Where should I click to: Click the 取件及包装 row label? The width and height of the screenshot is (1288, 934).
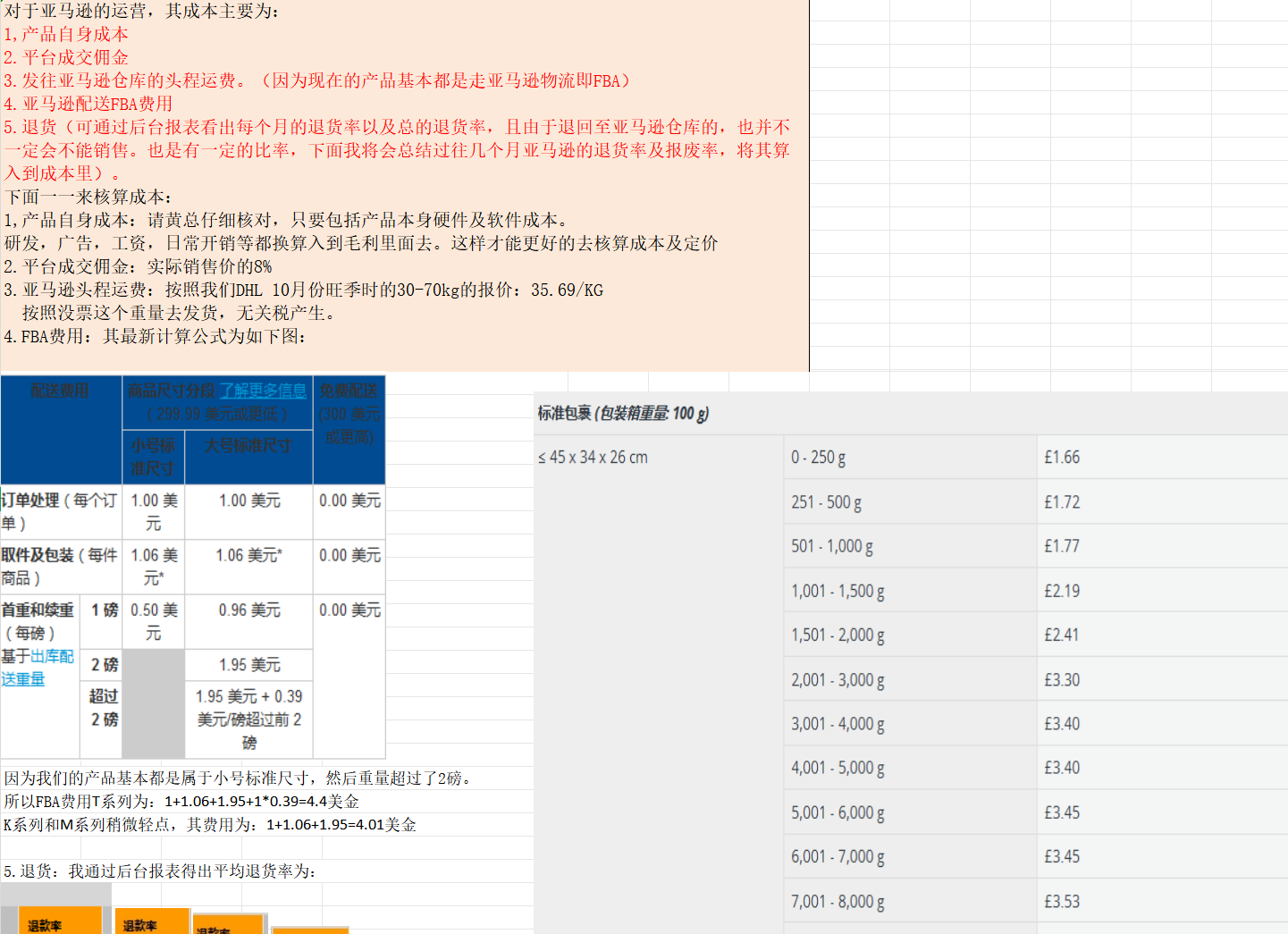pyautogui.click(x=60, y=566)
